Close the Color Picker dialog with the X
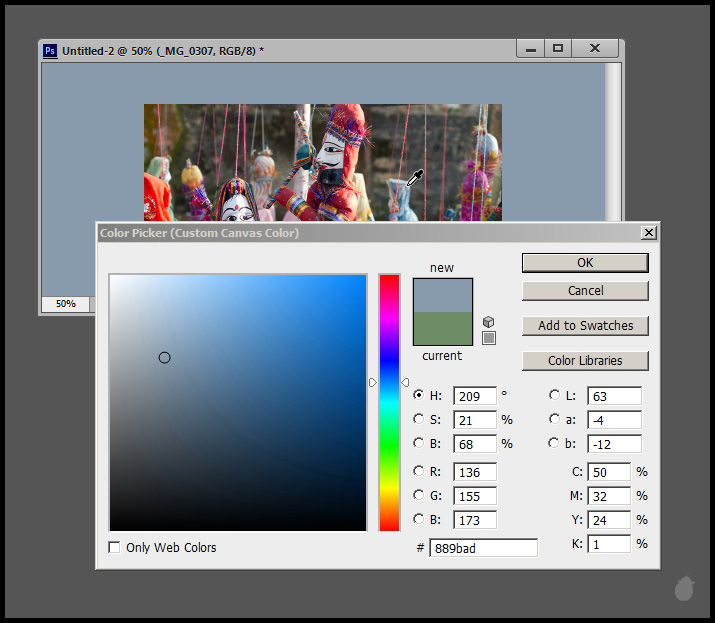Viewport: 715px width, 623px height. coord(649,232)
